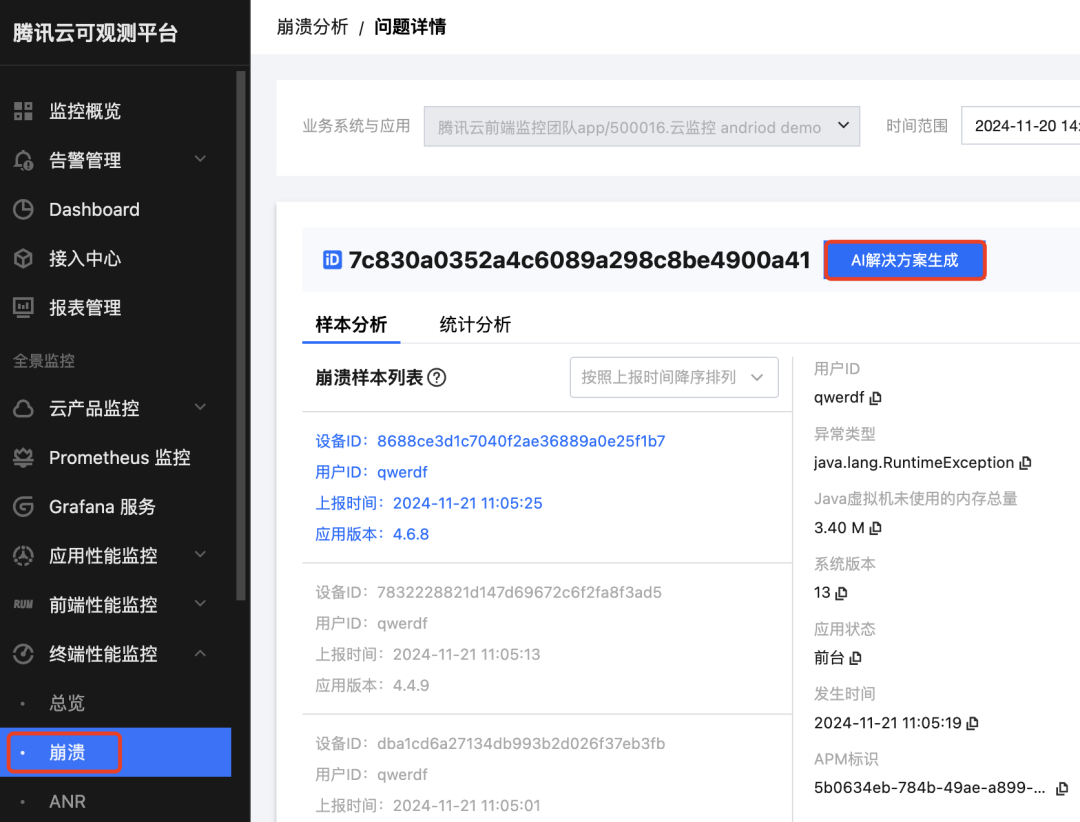The height and width of the screenshot is (822, 1080).
Task: Click the Prometheus 监控 icon
Action: point(23,458)
